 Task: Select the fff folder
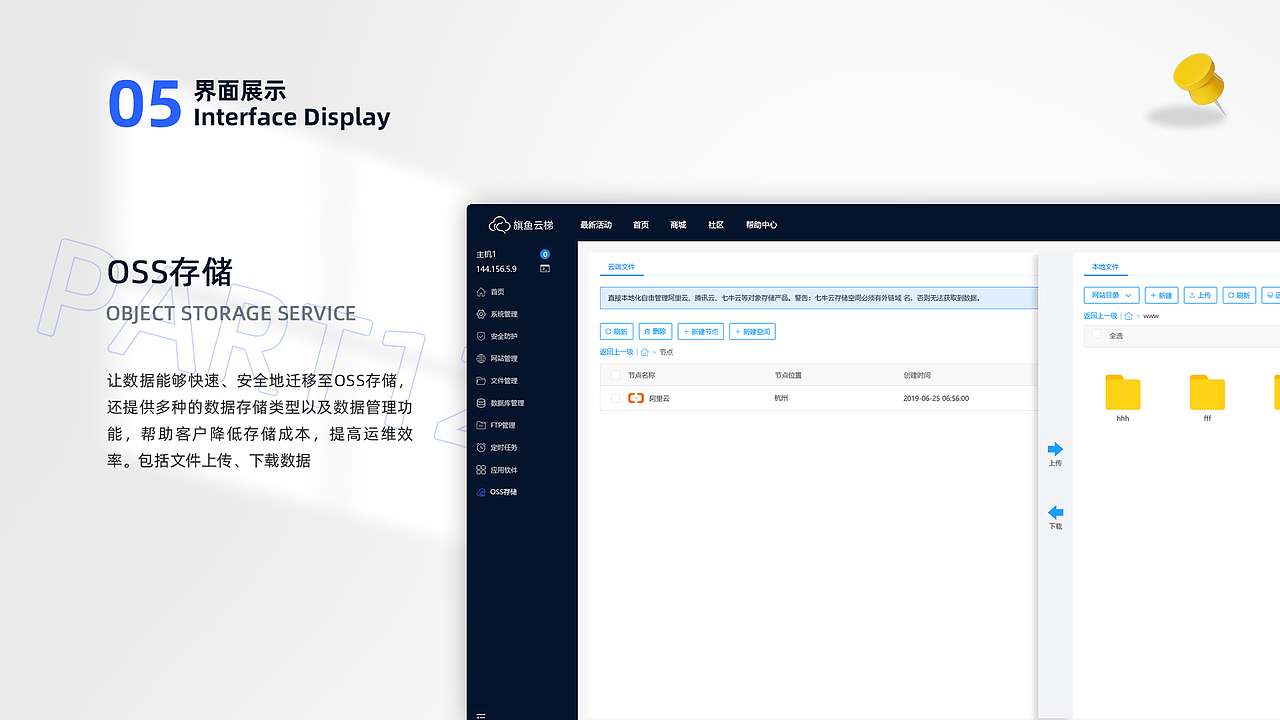tap(1207, 393)
